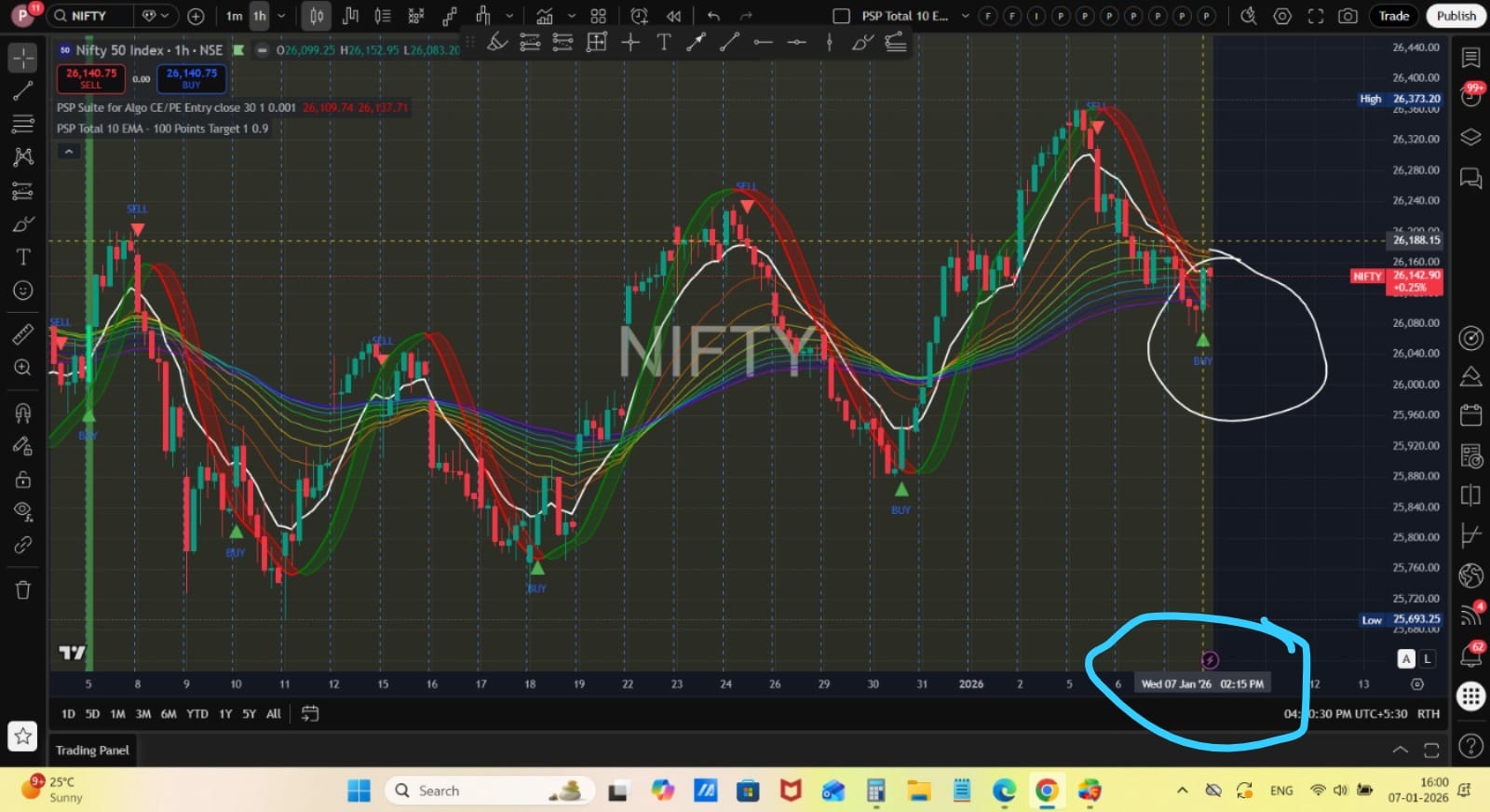
Task: Click the Bar Replay rewind icon
Action: [673, 16]
